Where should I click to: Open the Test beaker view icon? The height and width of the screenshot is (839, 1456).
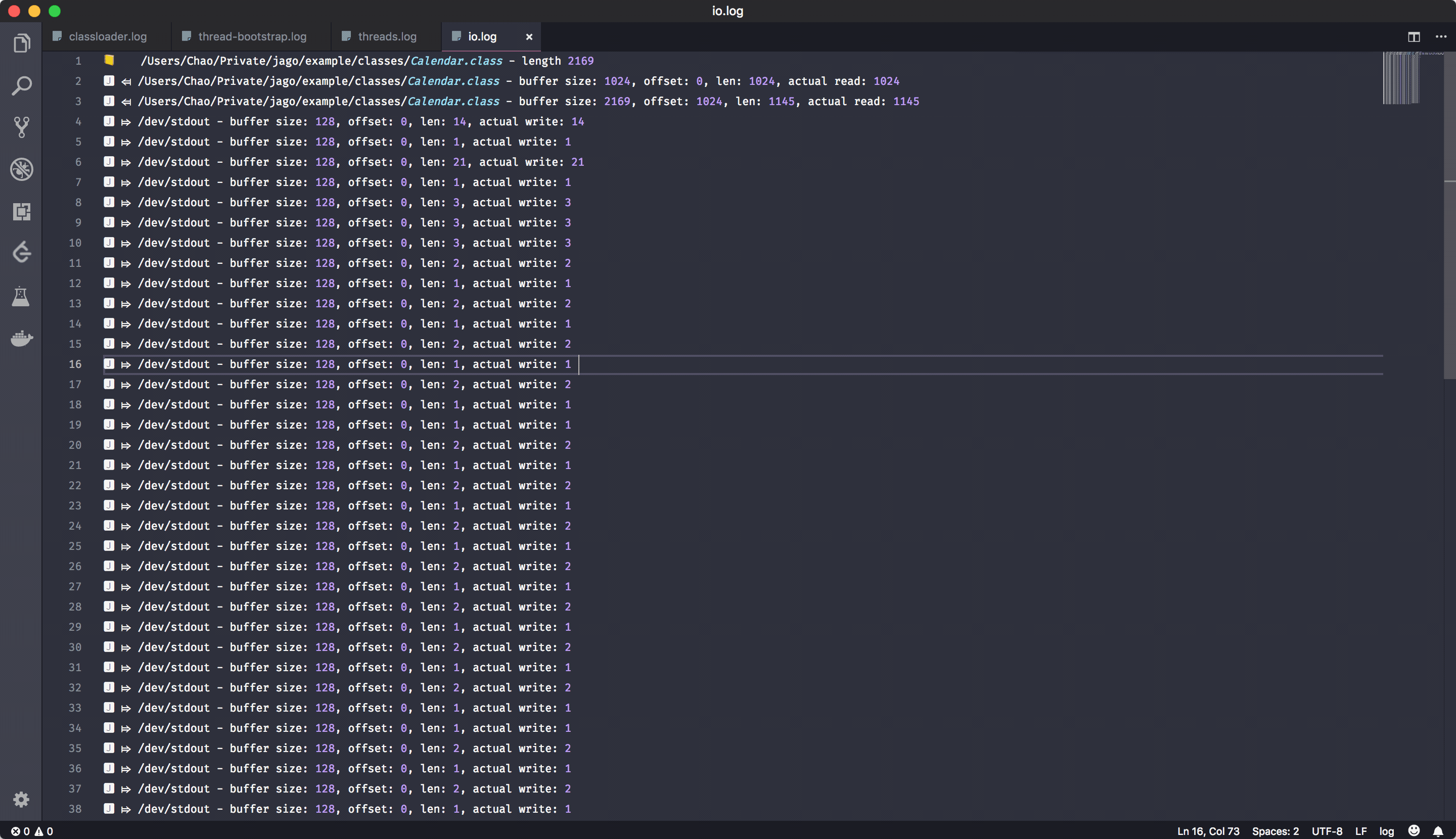(21, 296)
